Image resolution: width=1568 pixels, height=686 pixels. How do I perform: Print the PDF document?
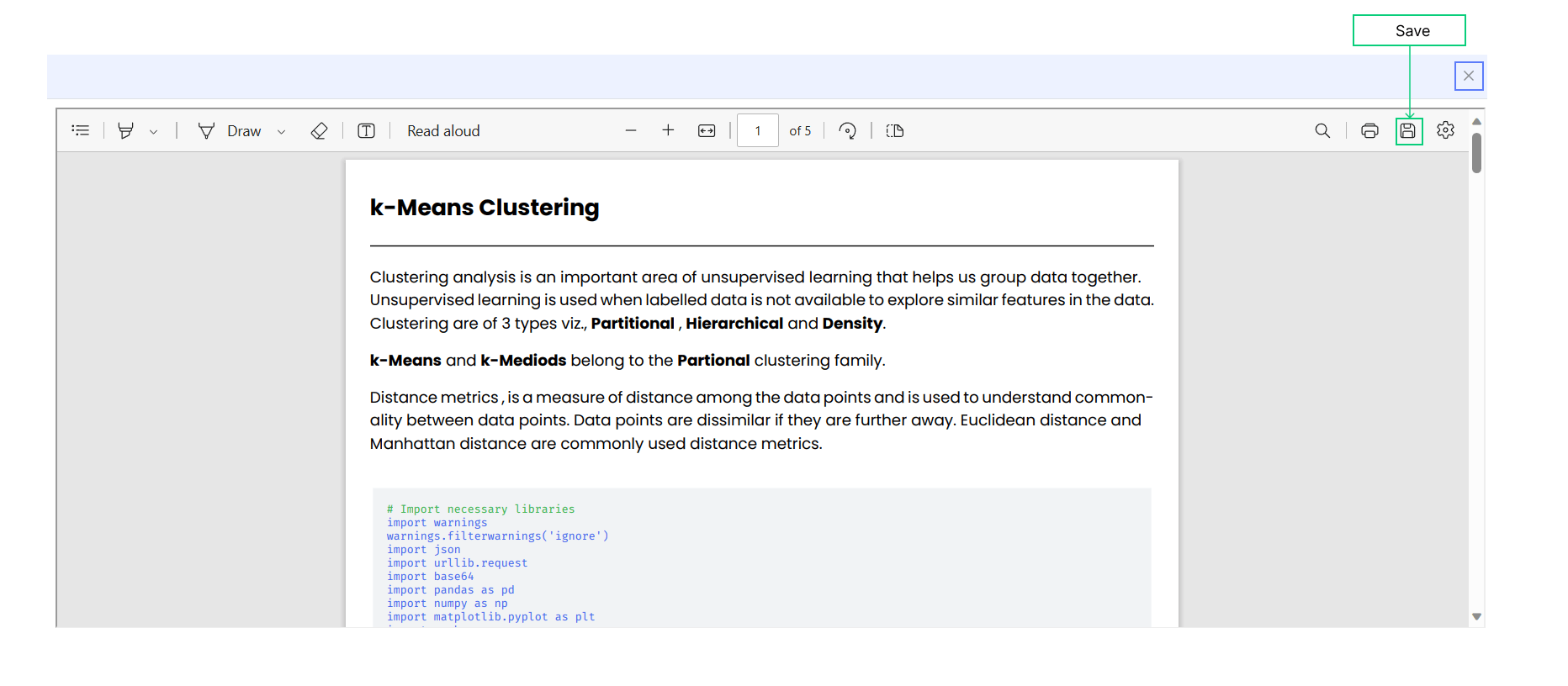pyautogui.click(x=1369, y=130)
